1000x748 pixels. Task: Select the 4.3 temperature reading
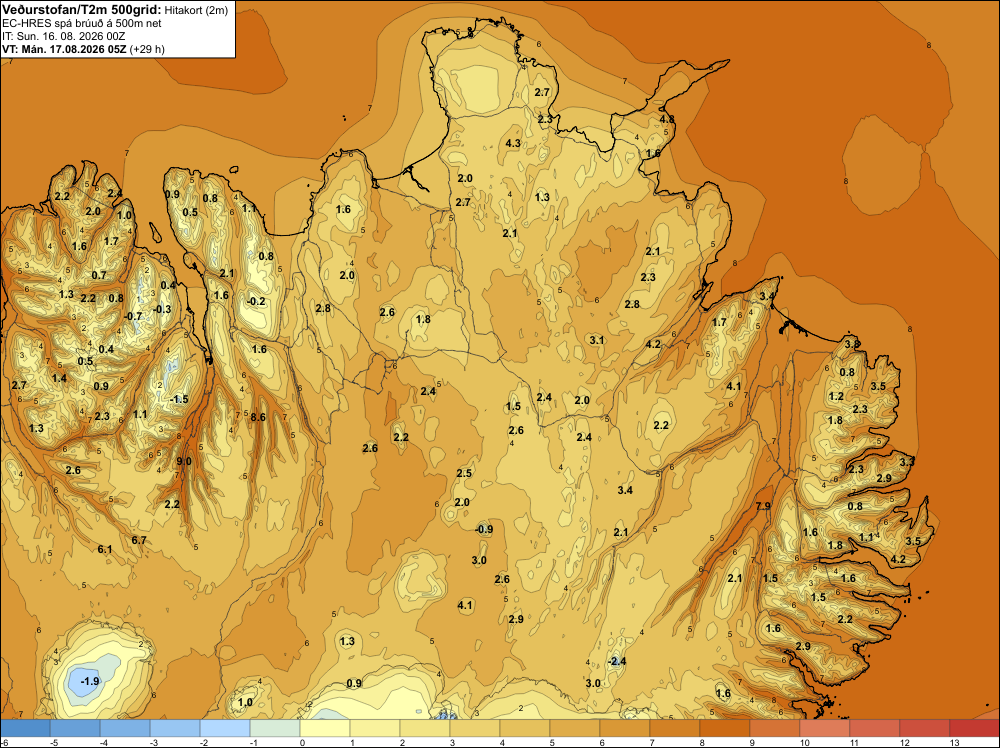click(513, 143)
